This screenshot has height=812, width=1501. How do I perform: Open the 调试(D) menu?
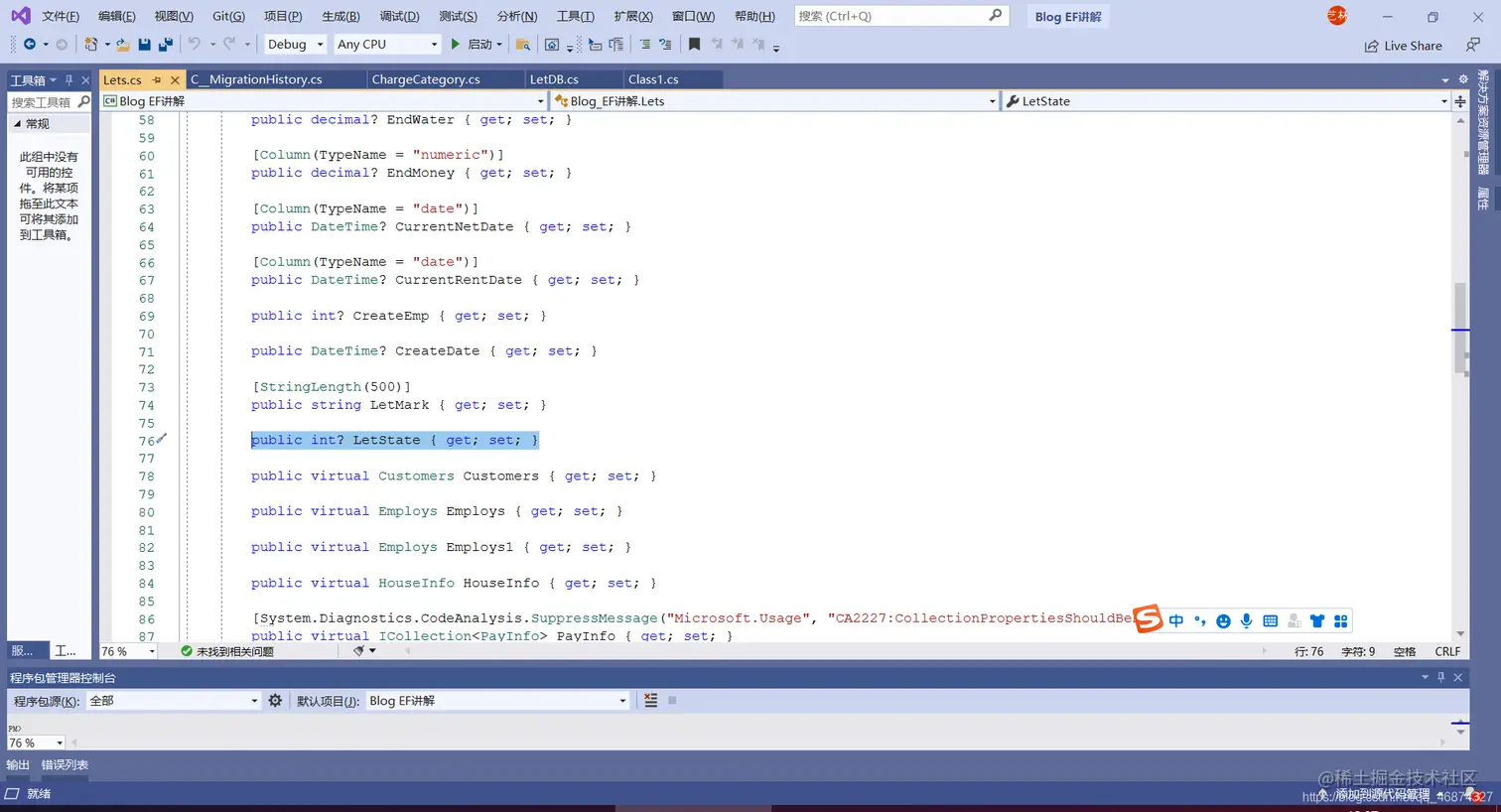(x=399, y=16)
